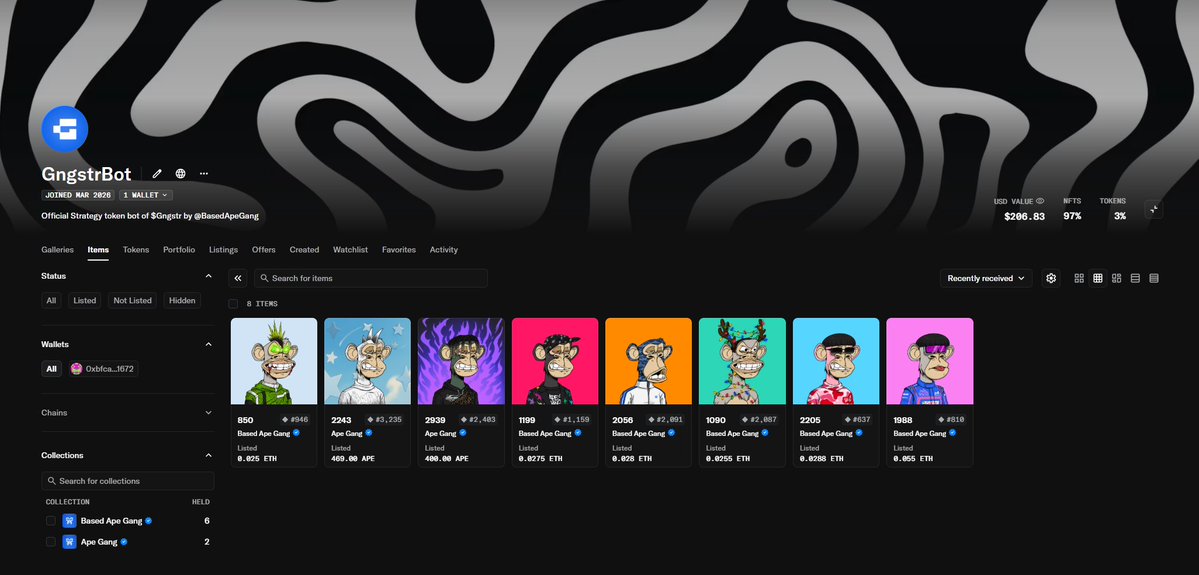Open the Portfolio tab
This screenshot has height=575, width=1199.
179,250
